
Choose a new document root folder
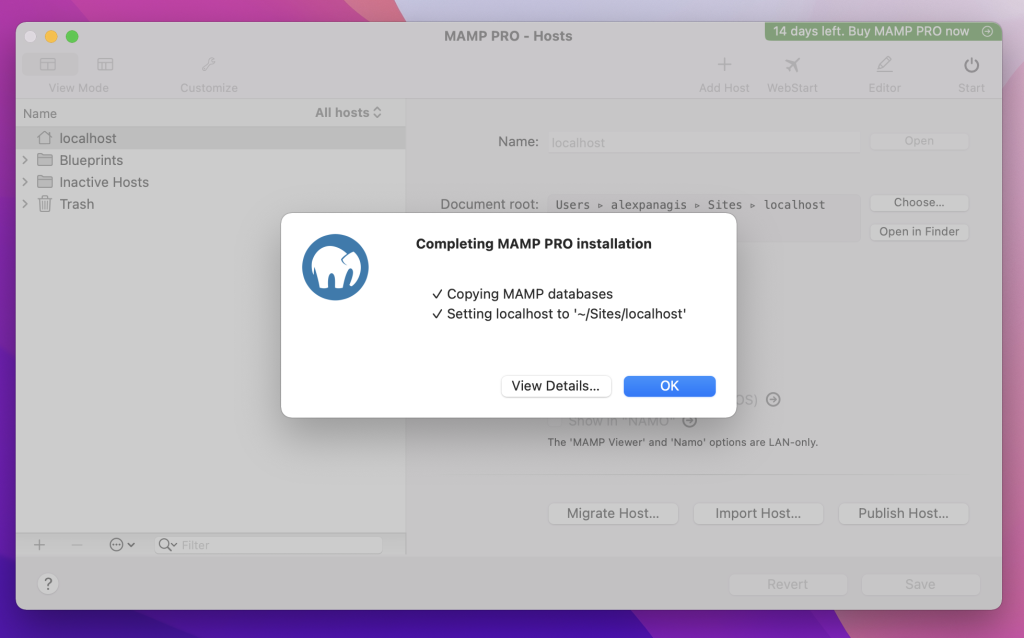919,202
